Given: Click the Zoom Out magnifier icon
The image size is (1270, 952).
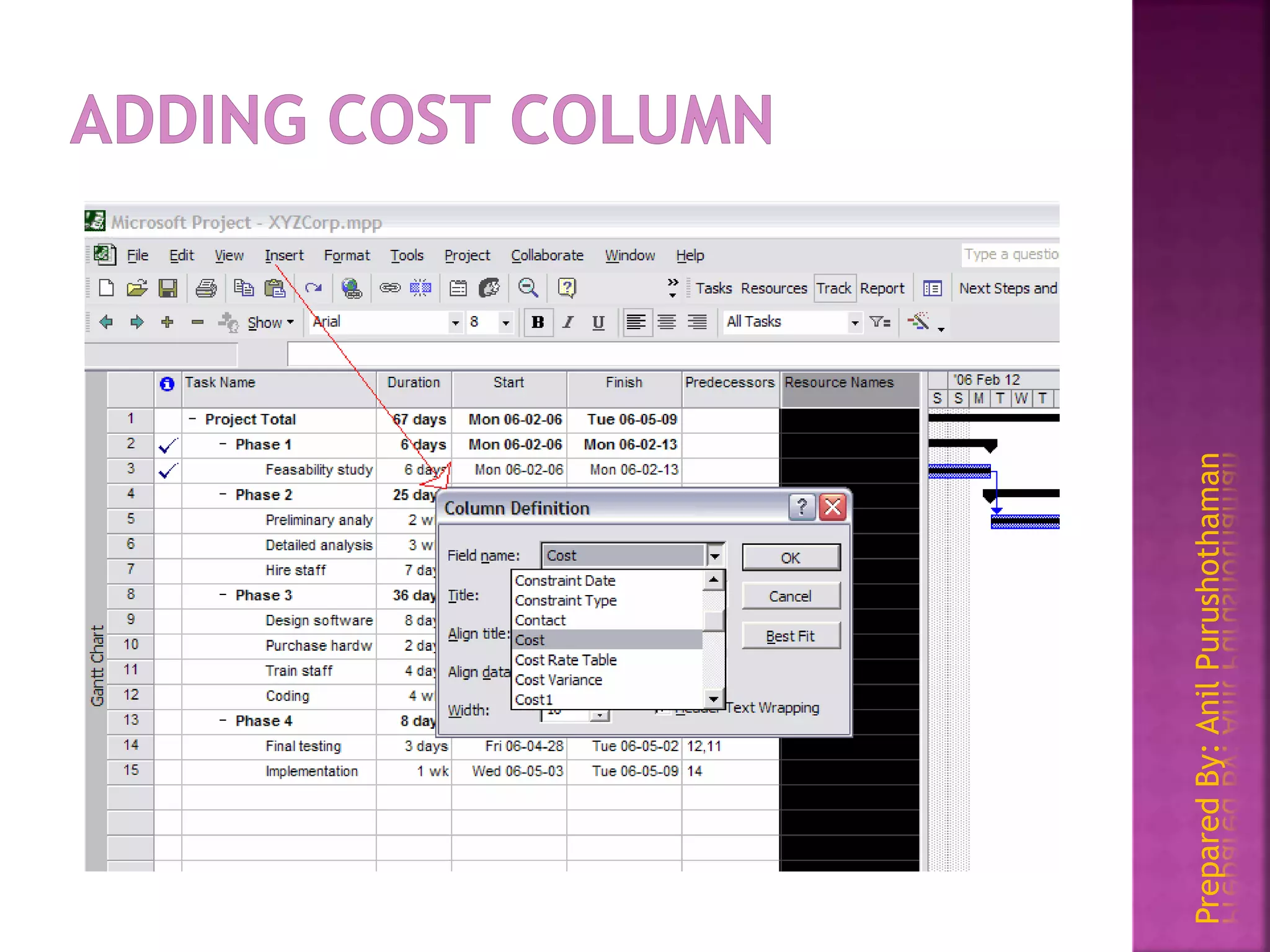Looking at the screenshot, I should click(528, 288).
